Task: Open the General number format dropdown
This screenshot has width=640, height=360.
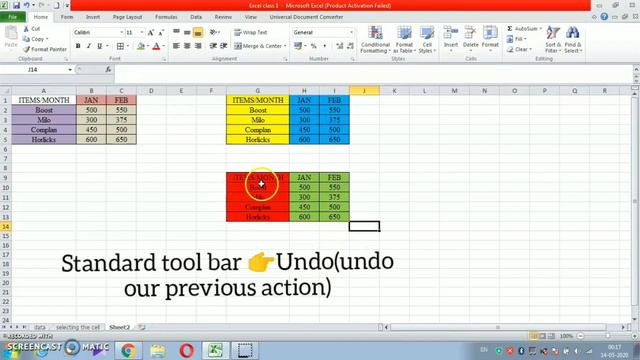Action: click(x=351, y=32)
